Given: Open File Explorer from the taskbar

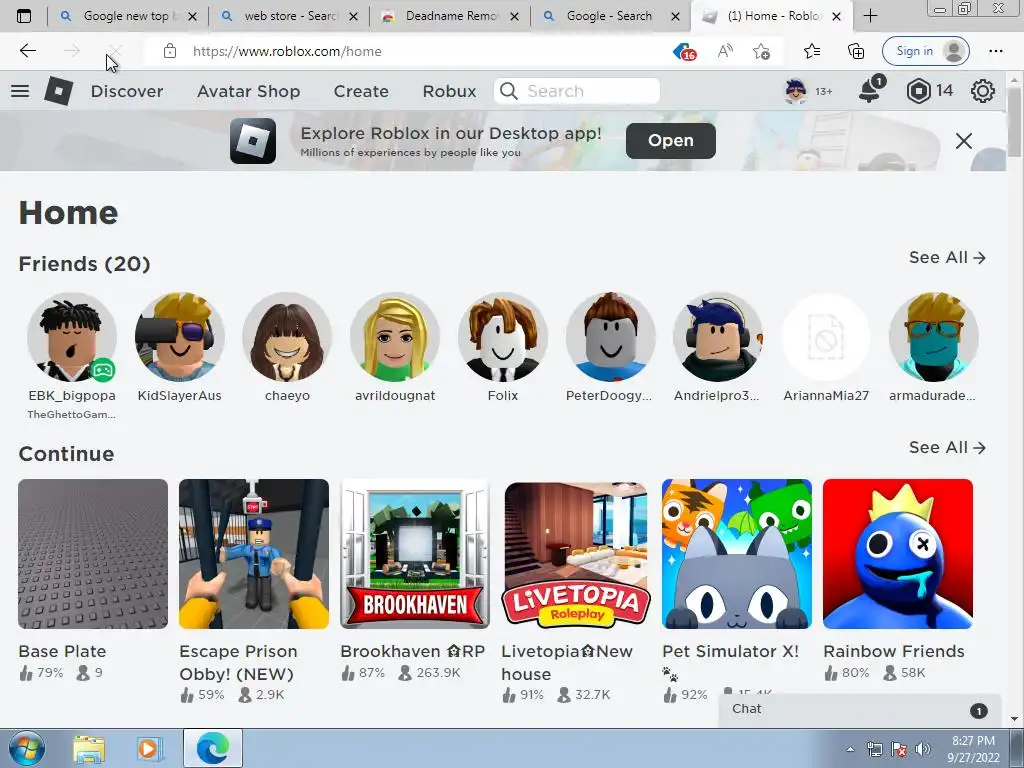Looking at the screenshot, I should coord(89,748).
